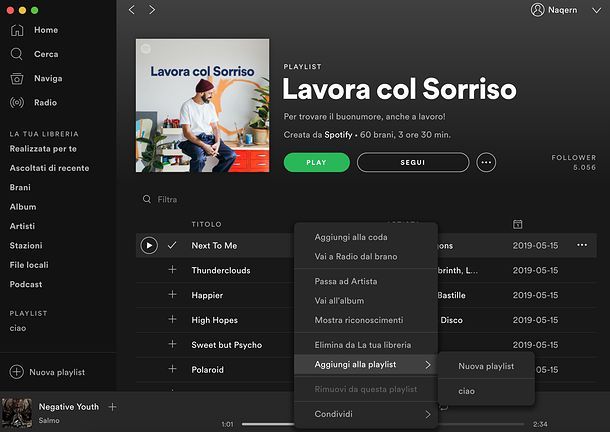610x432 pixels.
Task: Choose Nuova playlist in the submenu
Action: 486,366
